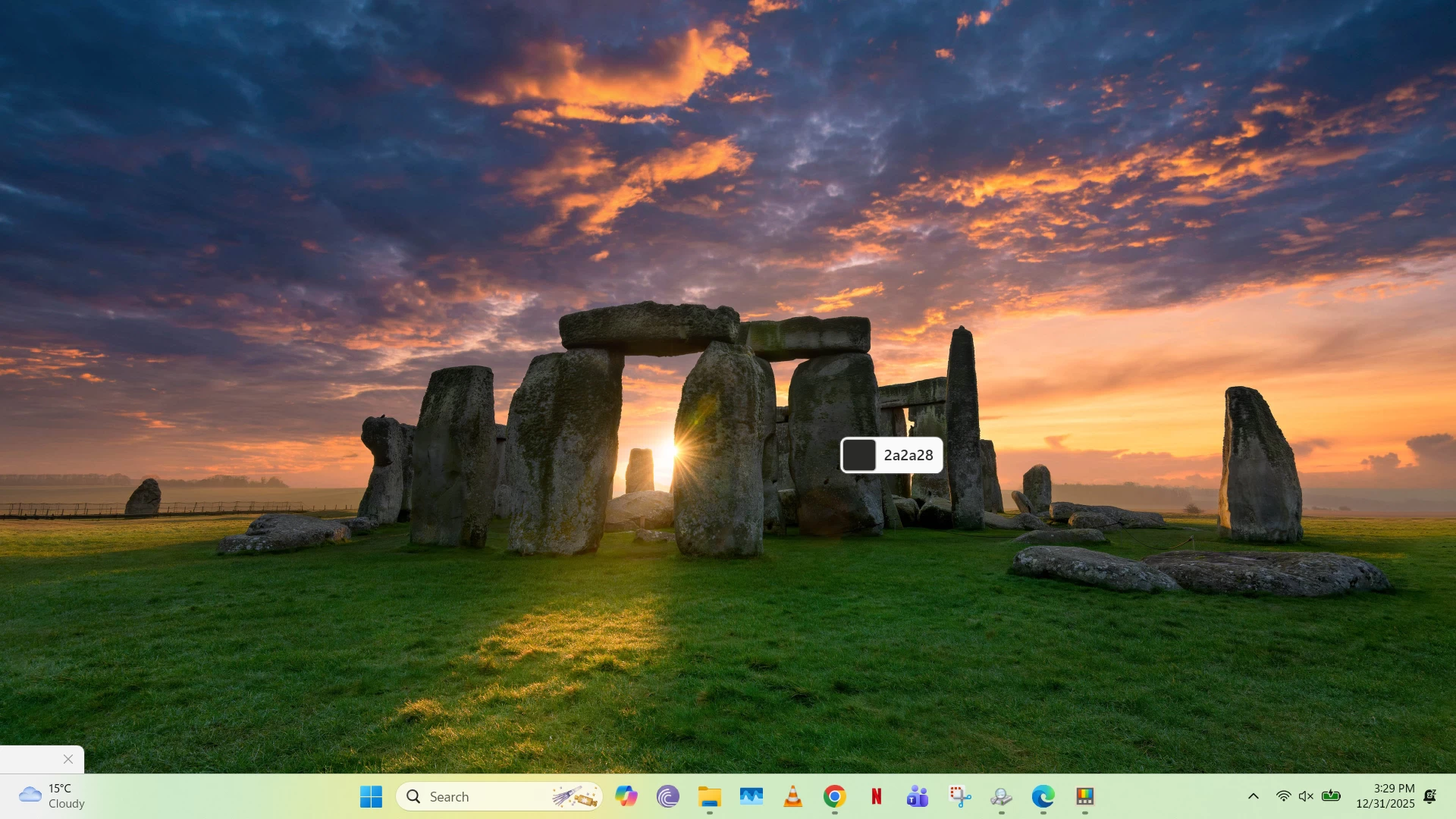This screenshot has width=1456, height=819.
Task: Launch VLC media player from the taskbar
Action: coord(793,796)
